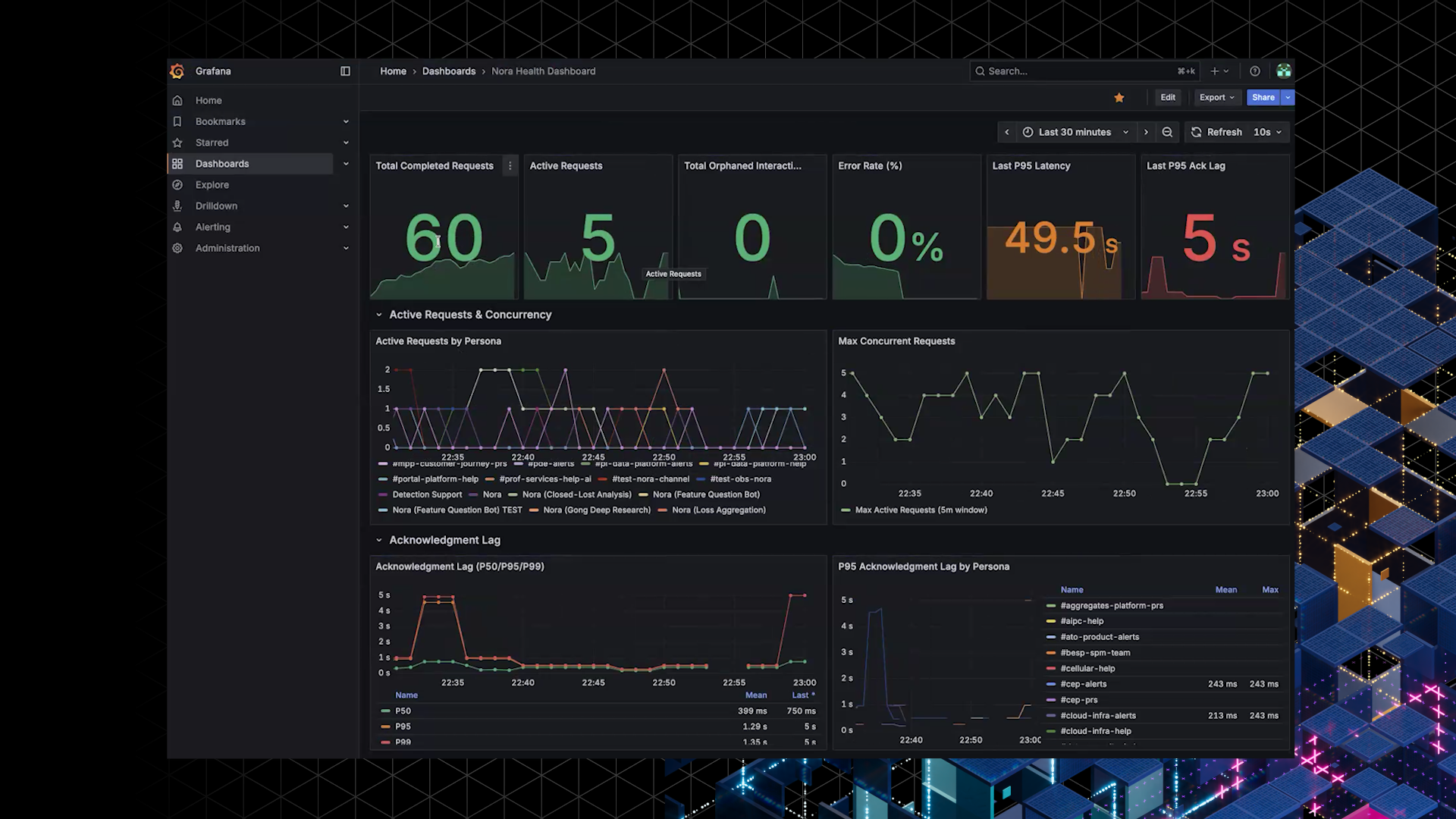1456x819 pixels.
Task: Zoom out the time range
Action: pyautogui.click(x=1168, y=132)
